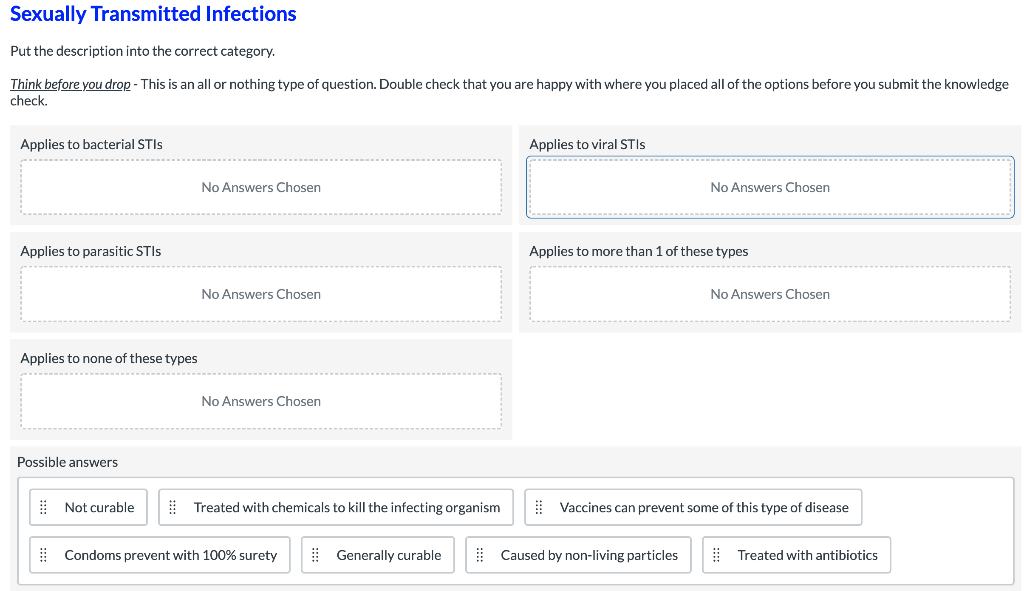The height and width of the screenshot is (591, 1024).
Task: Click drag handle on 'Condoms prevent' answer
Action: click(x=43, y=555)
